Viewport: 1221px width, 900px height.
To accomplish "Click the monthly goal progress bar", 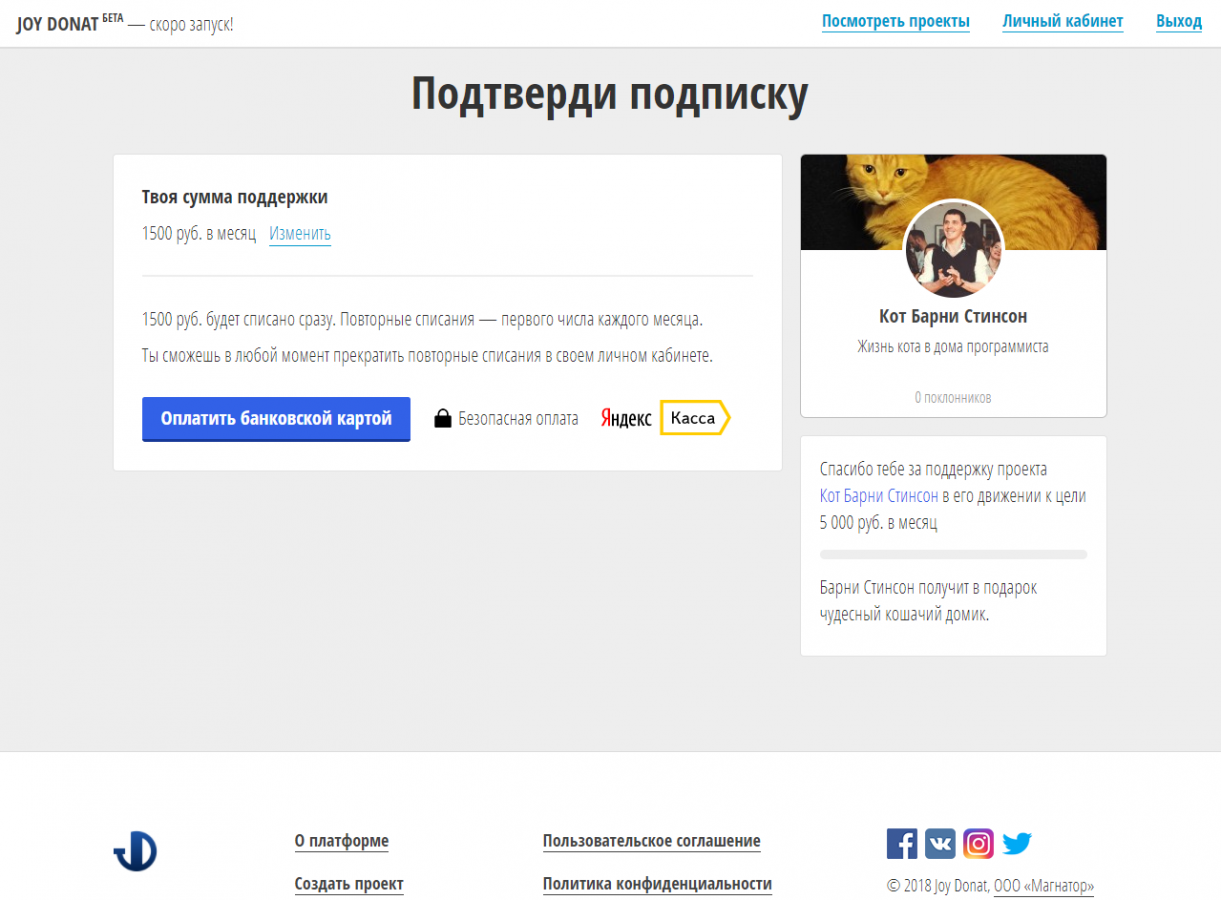I will [953, 554].
